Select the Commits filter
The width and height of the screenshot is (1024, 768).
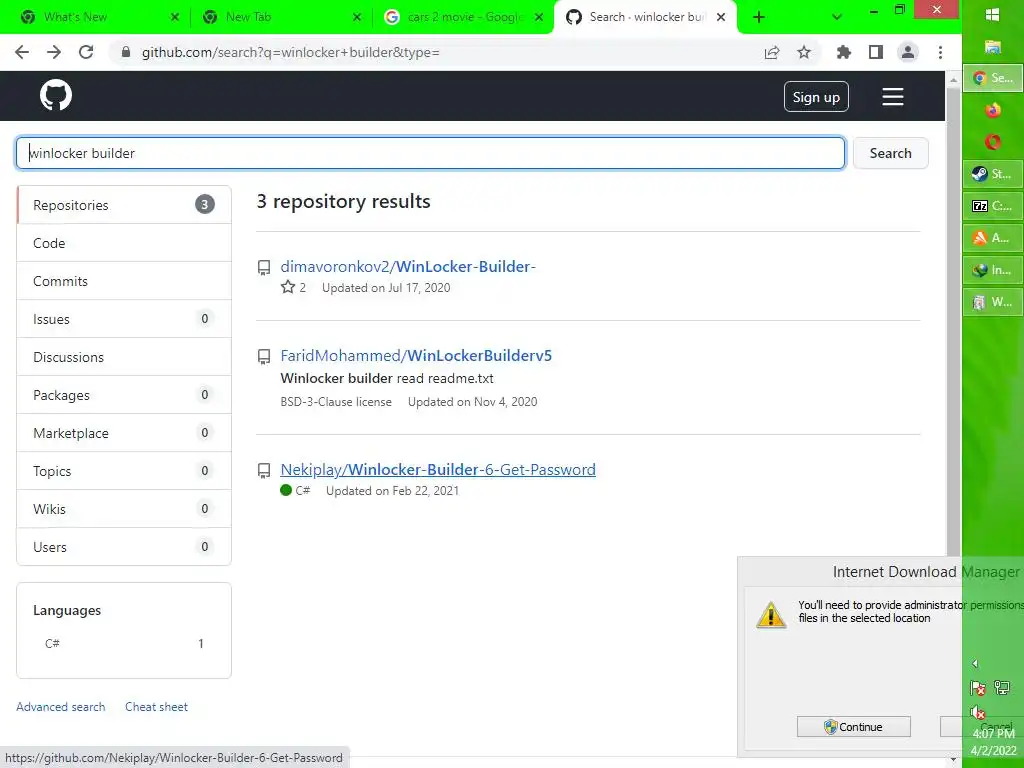pos(124,281)
